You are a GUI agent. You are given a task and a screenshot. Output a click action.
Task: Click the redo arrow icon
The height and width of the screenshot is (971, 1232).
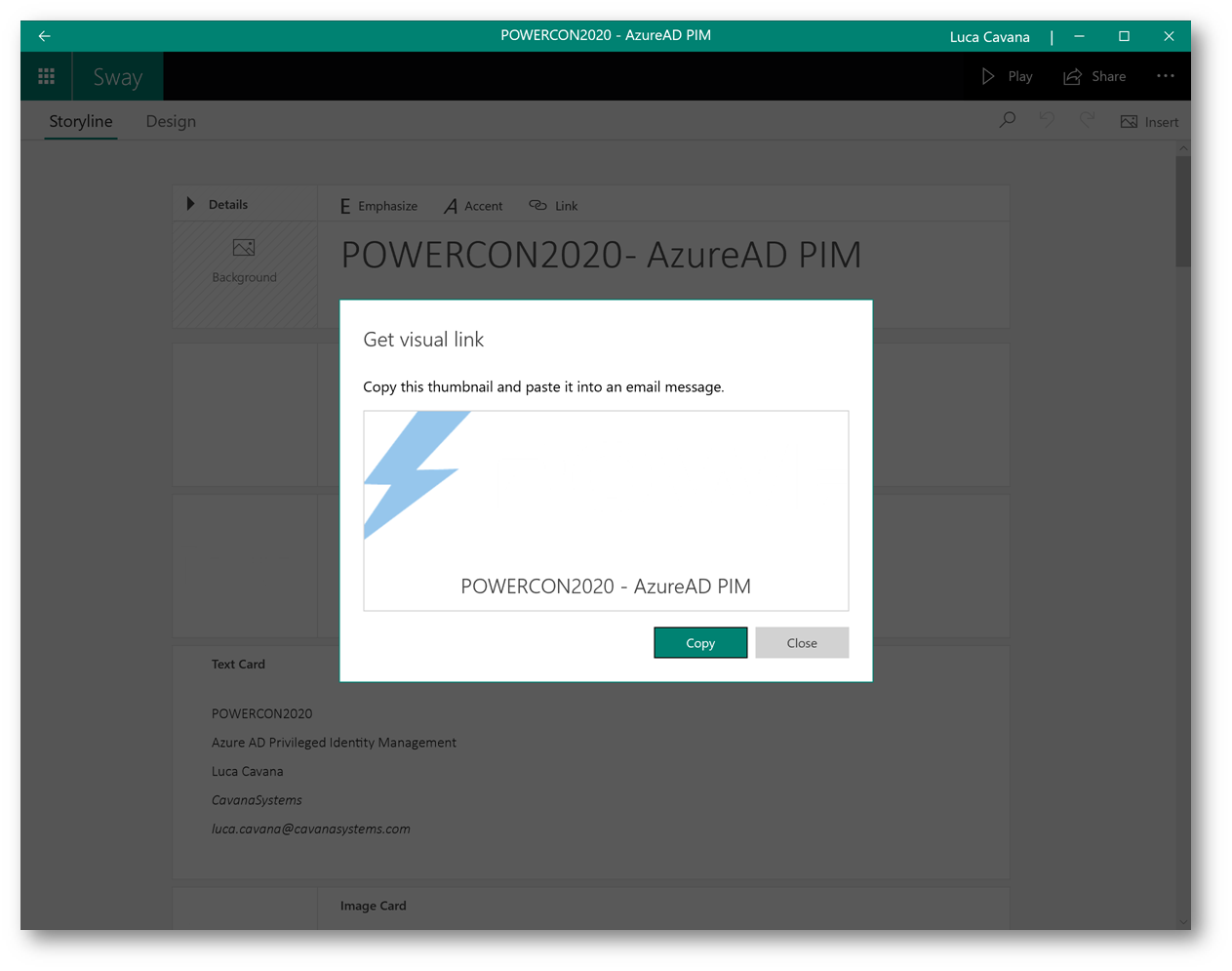[x=1087, y=120]
